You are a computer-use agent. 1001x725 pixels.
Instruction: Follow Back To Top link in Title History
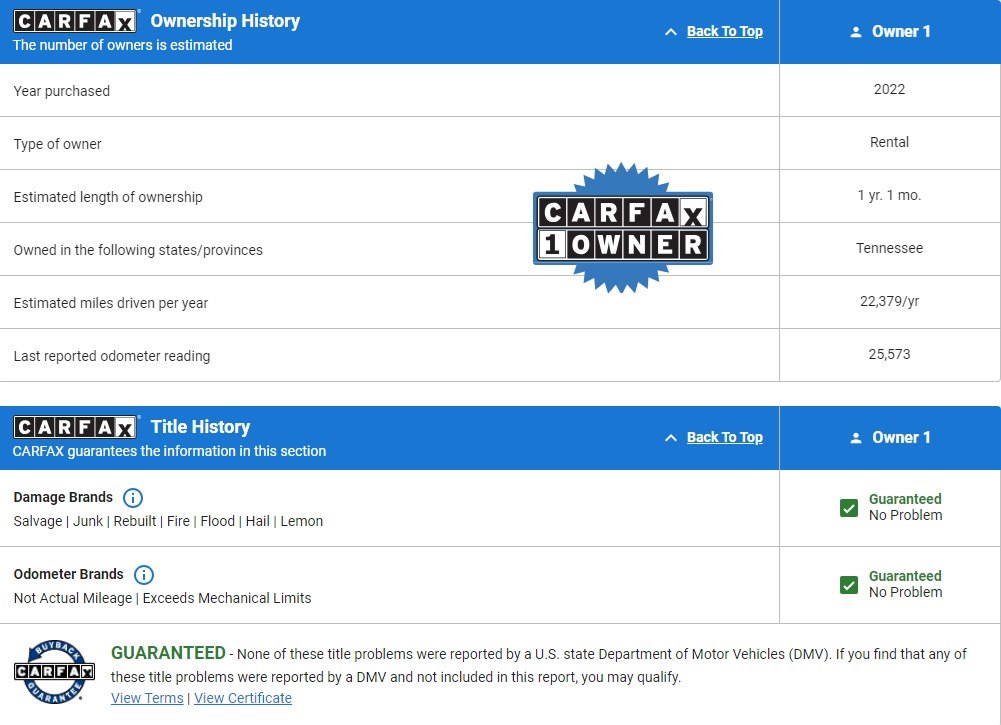point(725,437)
